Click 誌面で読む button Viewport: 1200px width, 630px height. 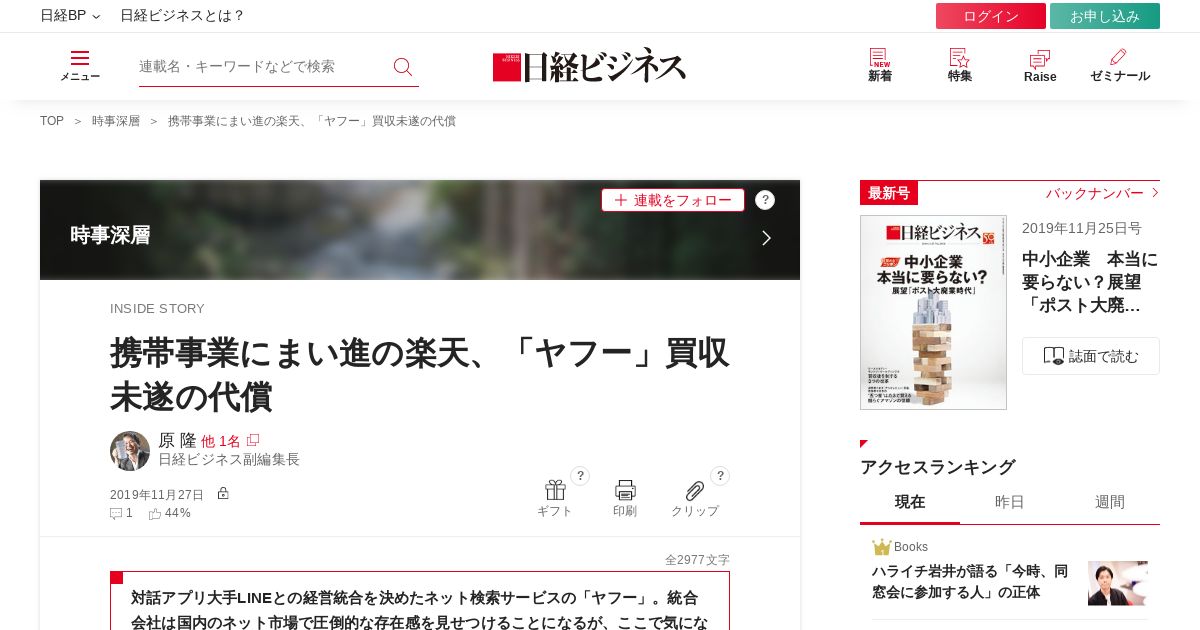[1091, 356]
